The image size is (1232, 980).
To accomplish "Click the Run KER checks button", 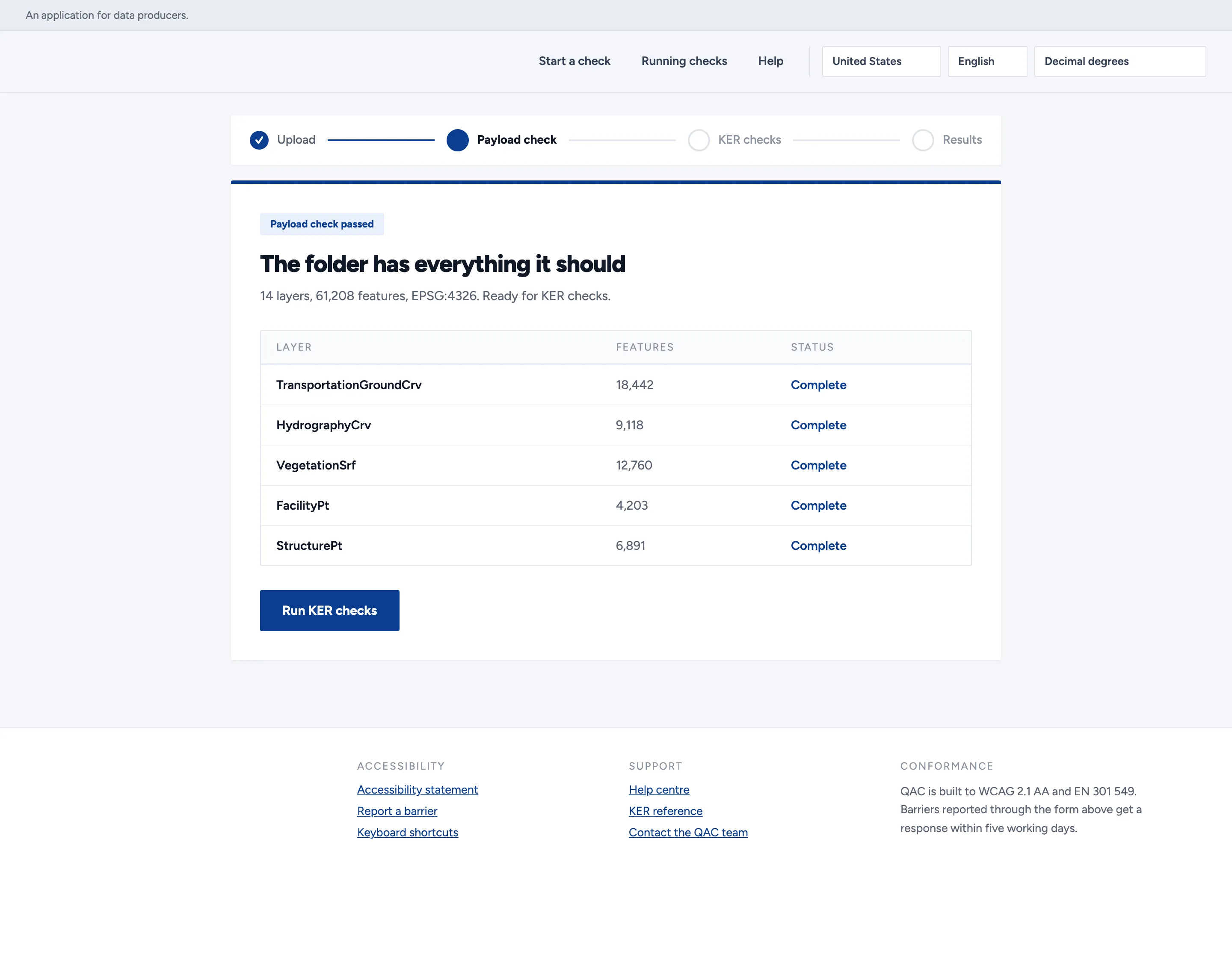I will pyautogui.click(x=330, y=611).
